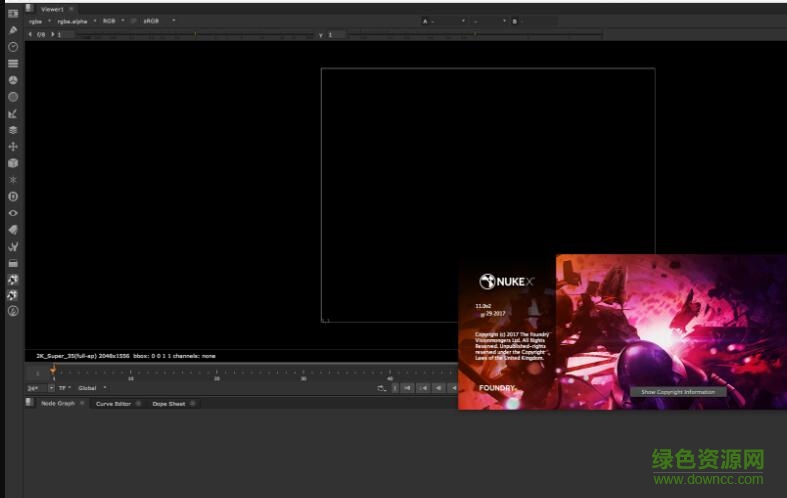787x498 pixels.
Task: Open the Transform nodes move icon
Action: tap(13, 146)
